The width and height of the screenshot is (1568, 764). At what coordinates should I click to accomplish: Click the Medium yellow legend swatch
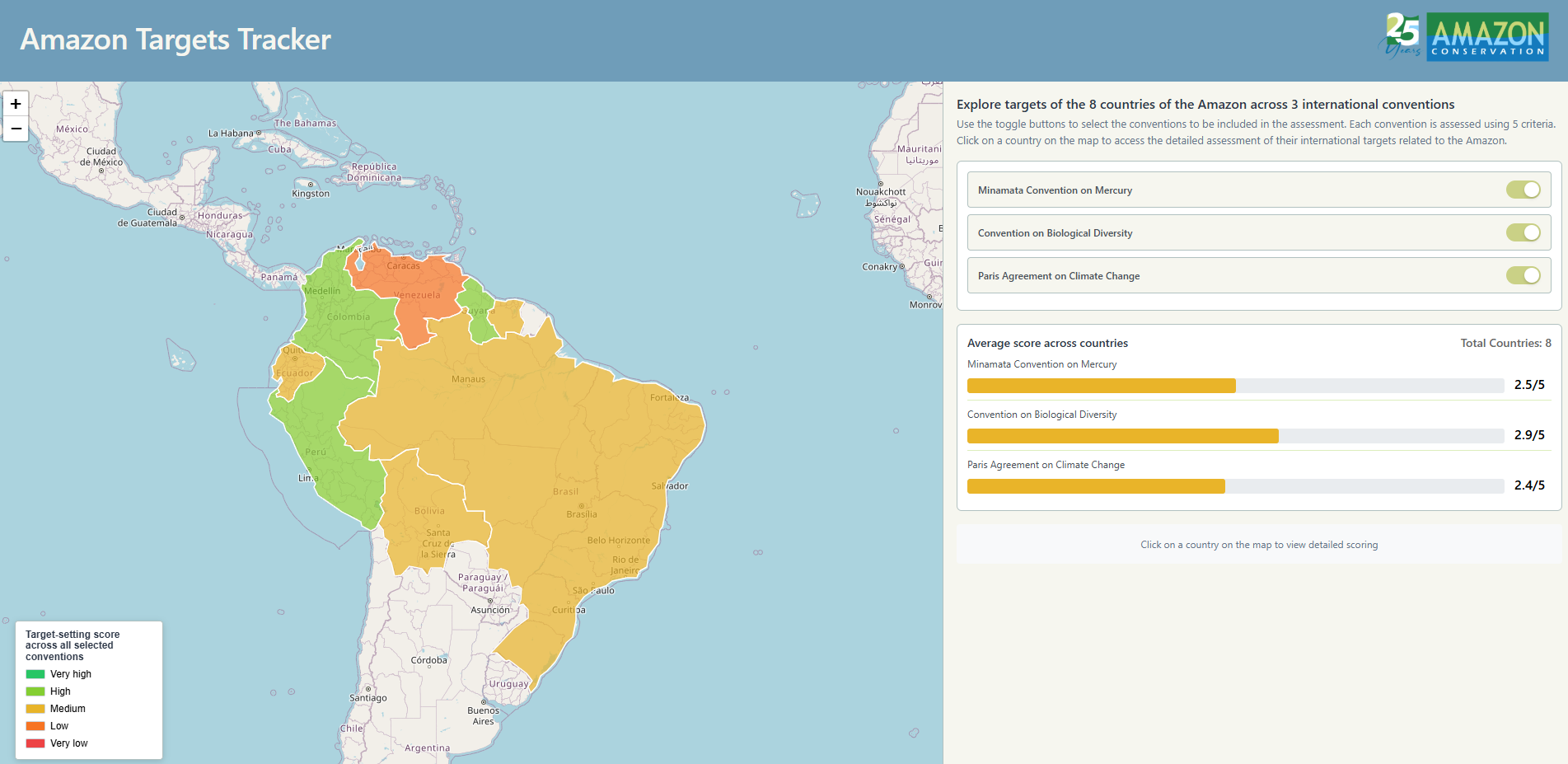pyautogui.click(x=35, y=709)
